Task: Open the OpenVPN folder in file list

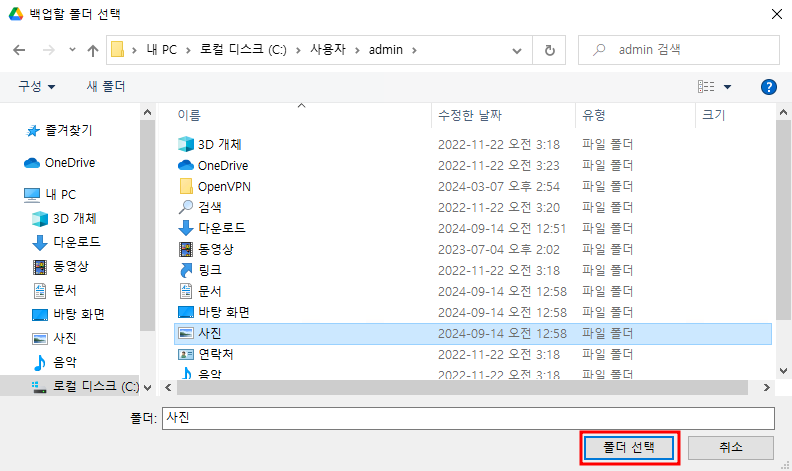Action: (x=222, y=186)
